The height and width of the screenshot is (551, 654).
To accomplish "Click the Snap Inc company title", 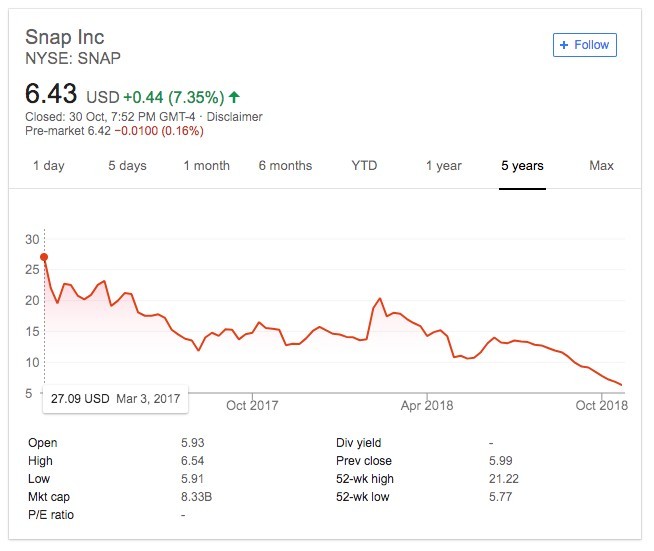I will click(x=65, y=38).
